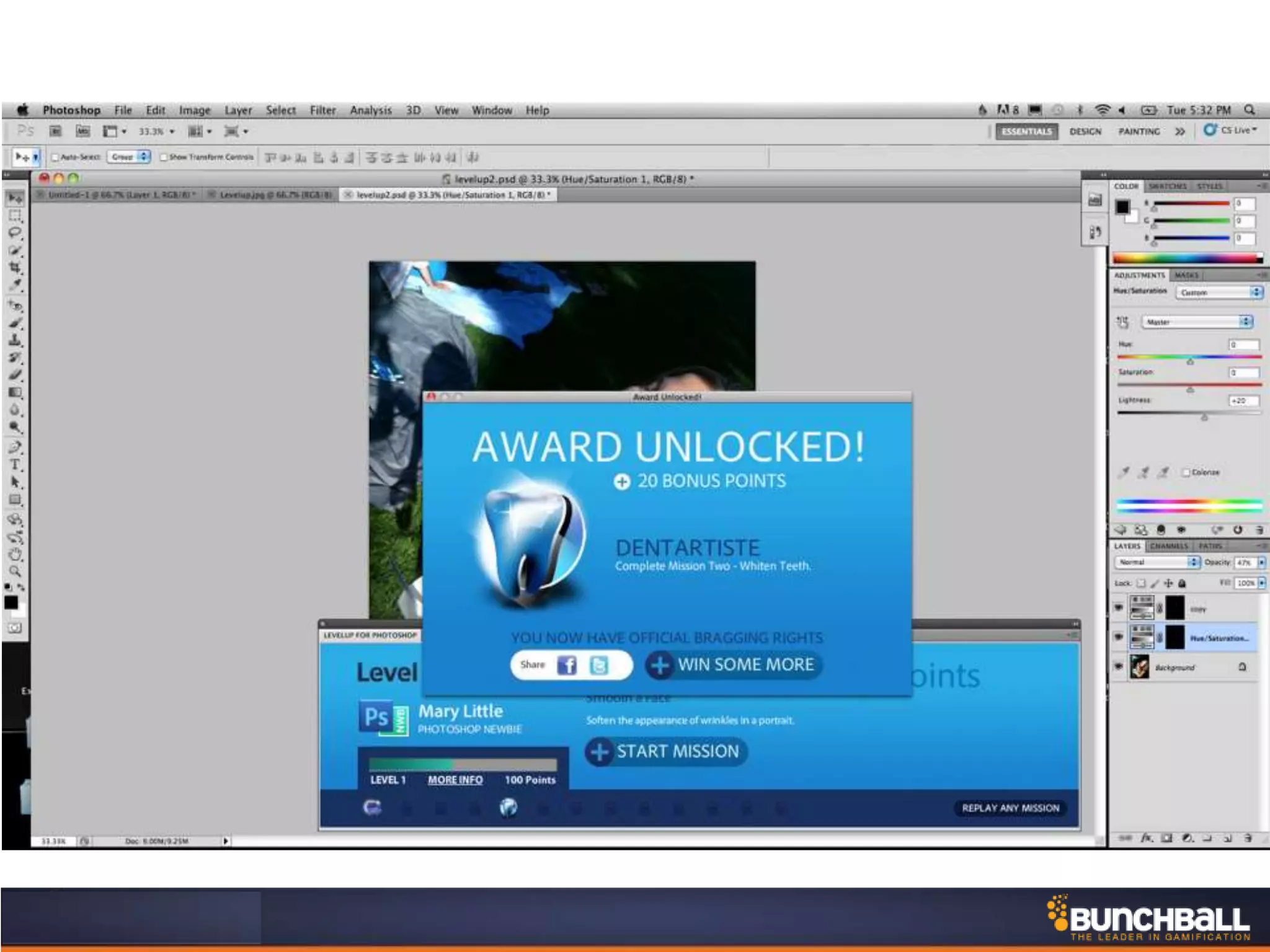Share award on Facebook icon
Viewport: 1270px width, 952px height.
coord(566,665)
